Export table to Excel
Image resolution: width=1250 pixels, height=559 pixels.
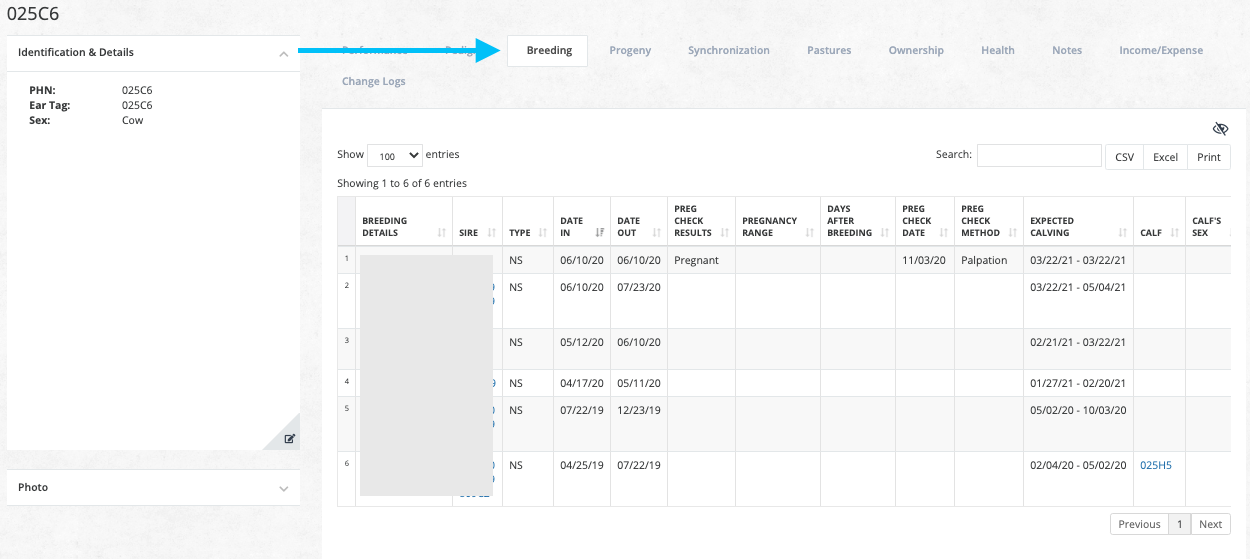coord(1165,157)
